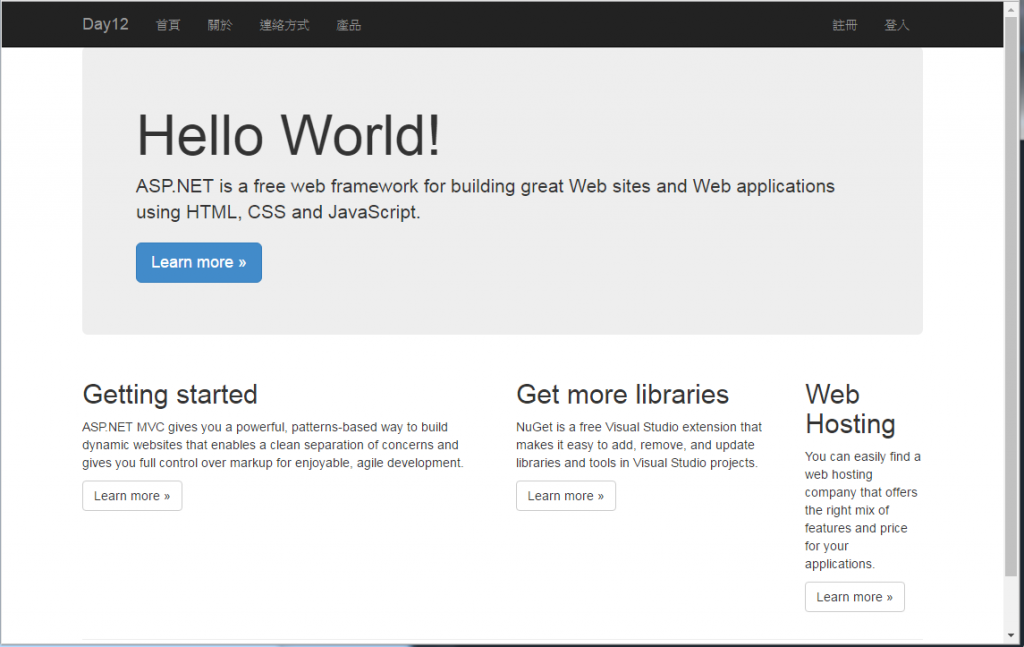Open the 註冊 link
1024x647 pixels.
click(x=844, y=25)
